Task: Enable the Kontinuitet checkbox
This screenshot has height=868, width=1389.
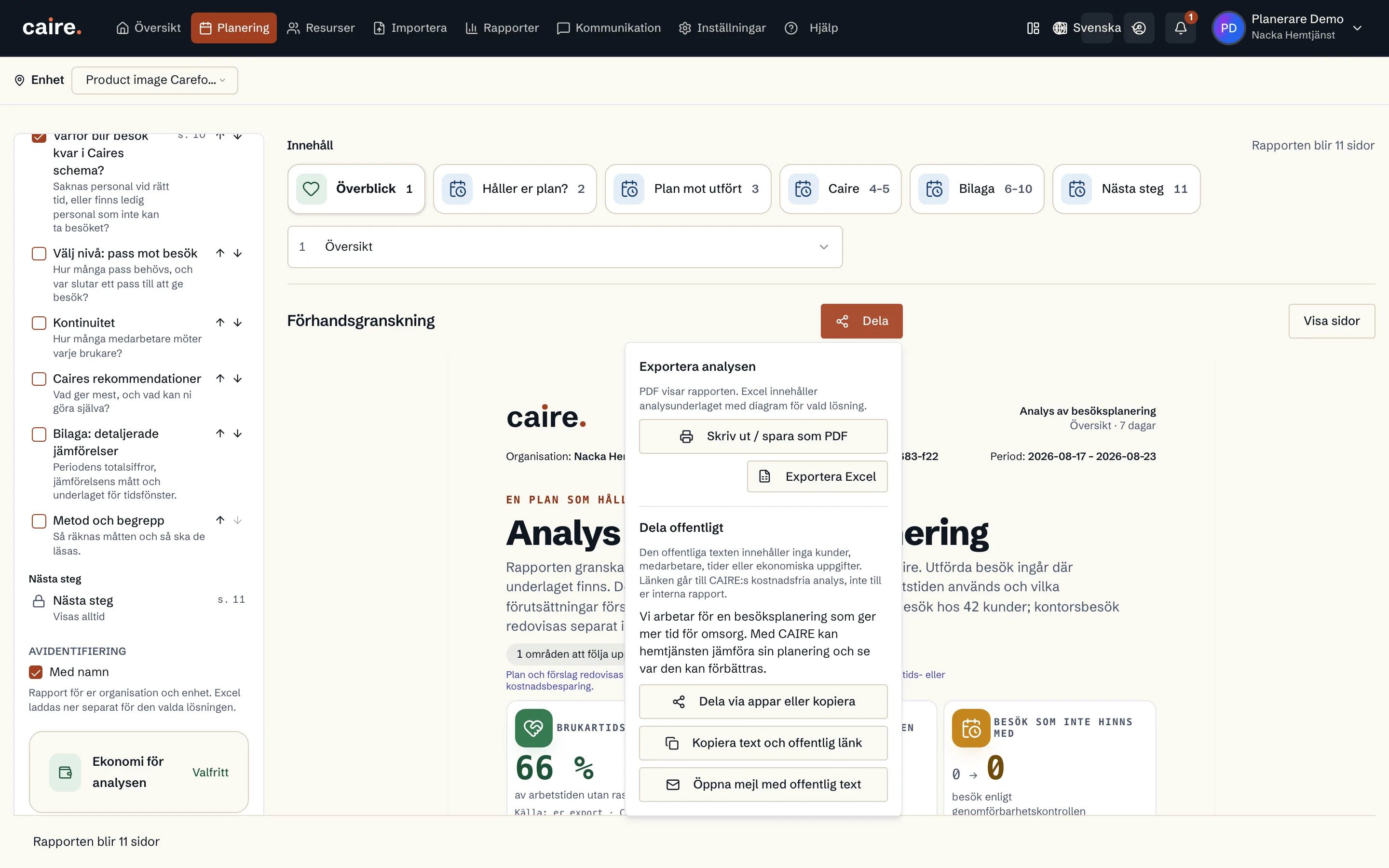Action: click(x=39, y=323)
